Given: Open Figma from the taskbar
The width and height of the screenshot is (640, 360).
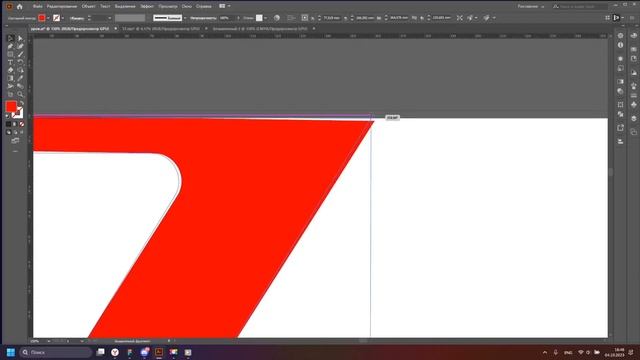Looking at the screenshot, I should coord(130,352).
